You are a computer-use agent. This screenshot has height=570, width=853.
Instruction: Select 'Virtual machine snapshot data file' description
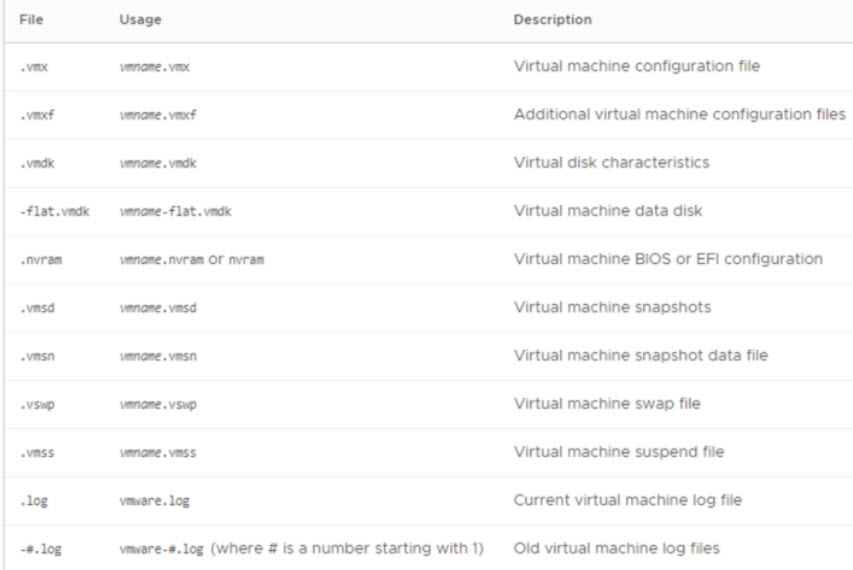click(x=640, y=355)
